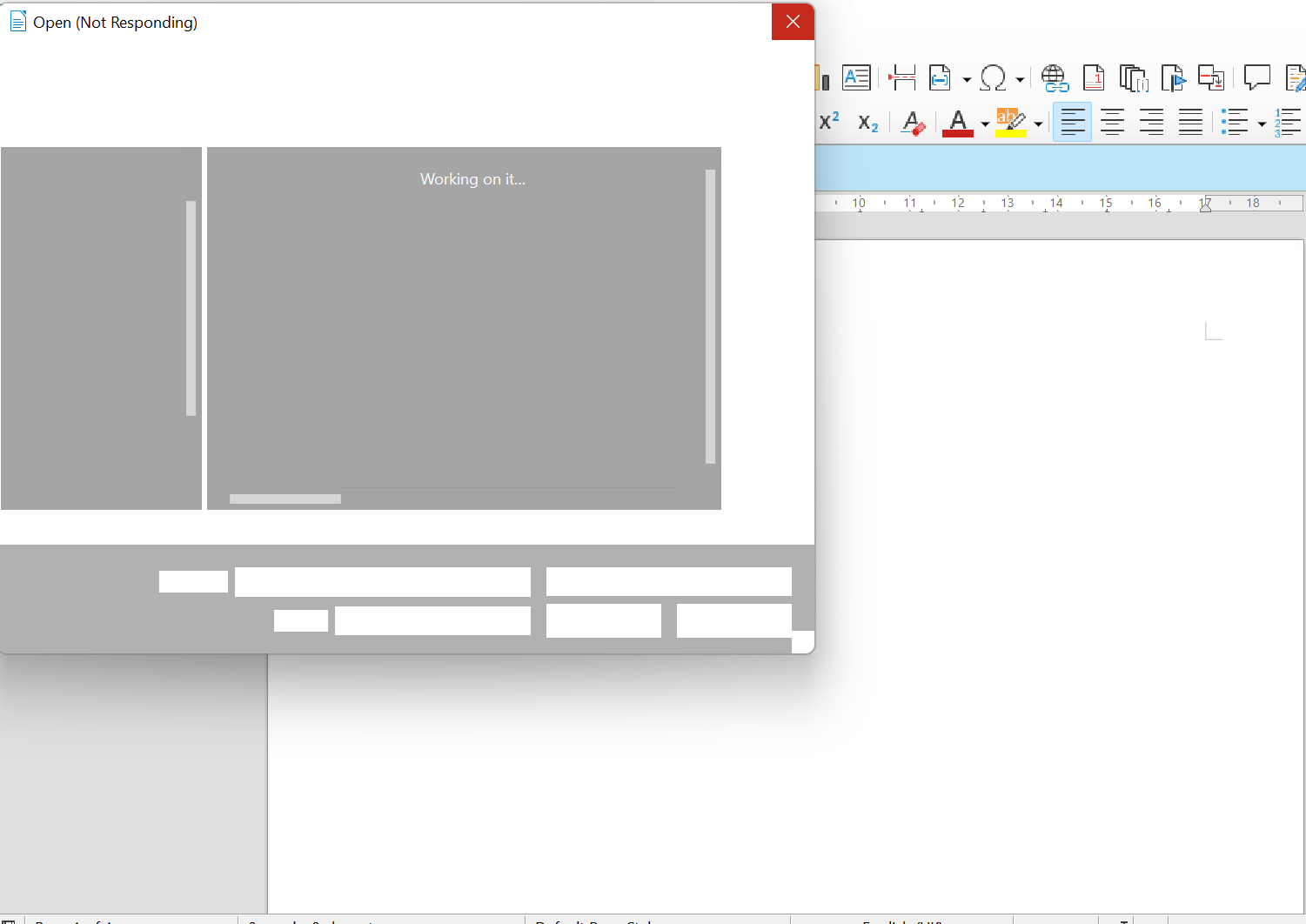Expand the highlighting color dropdown

coord(1038,124)
